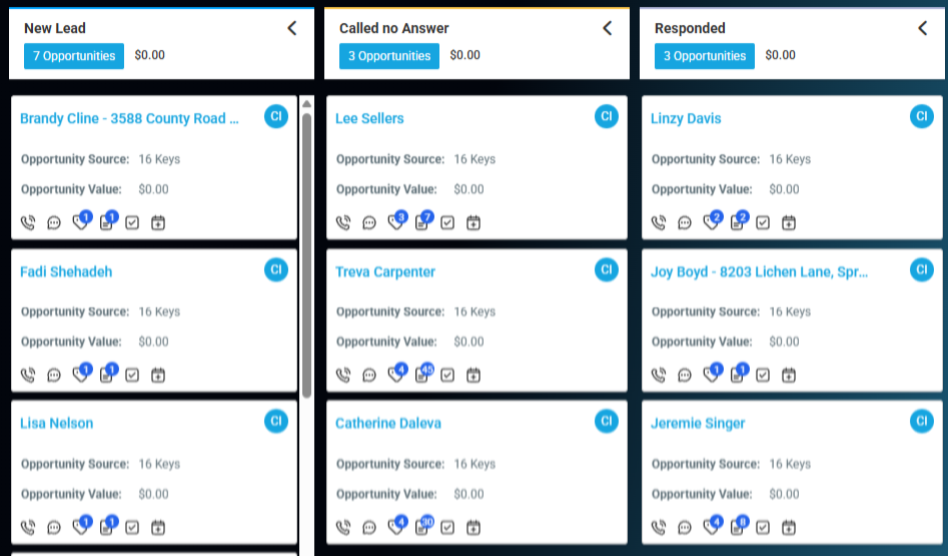The image size is (948, 556).
Task: Open tags on Lisa Nelson card
Action: pyautogui.click(x=80, y=528)
